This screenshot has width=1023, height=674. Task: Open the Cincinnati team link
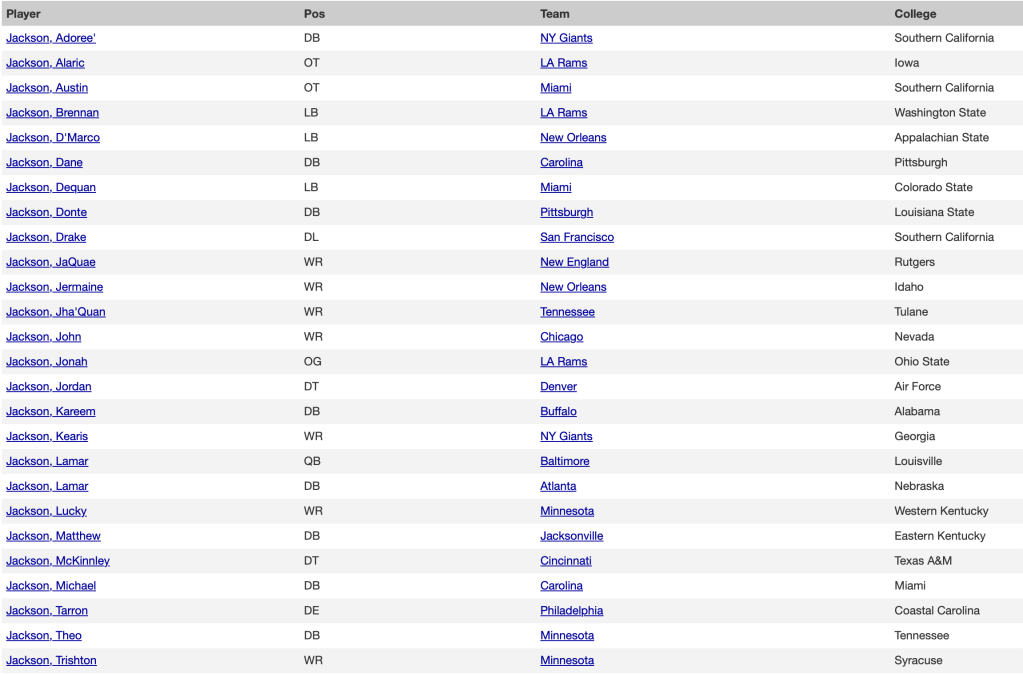pyautogui.click(x=566, y=561)
